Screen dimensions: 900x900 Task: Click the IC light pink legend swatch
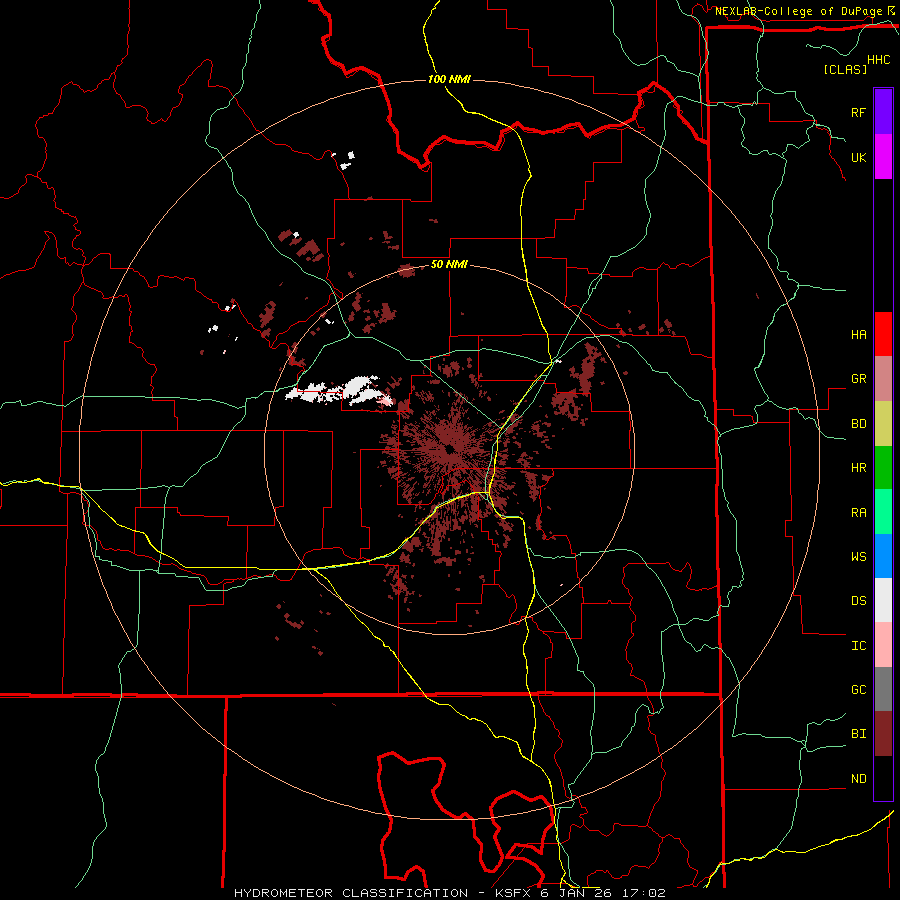point(883,645)
